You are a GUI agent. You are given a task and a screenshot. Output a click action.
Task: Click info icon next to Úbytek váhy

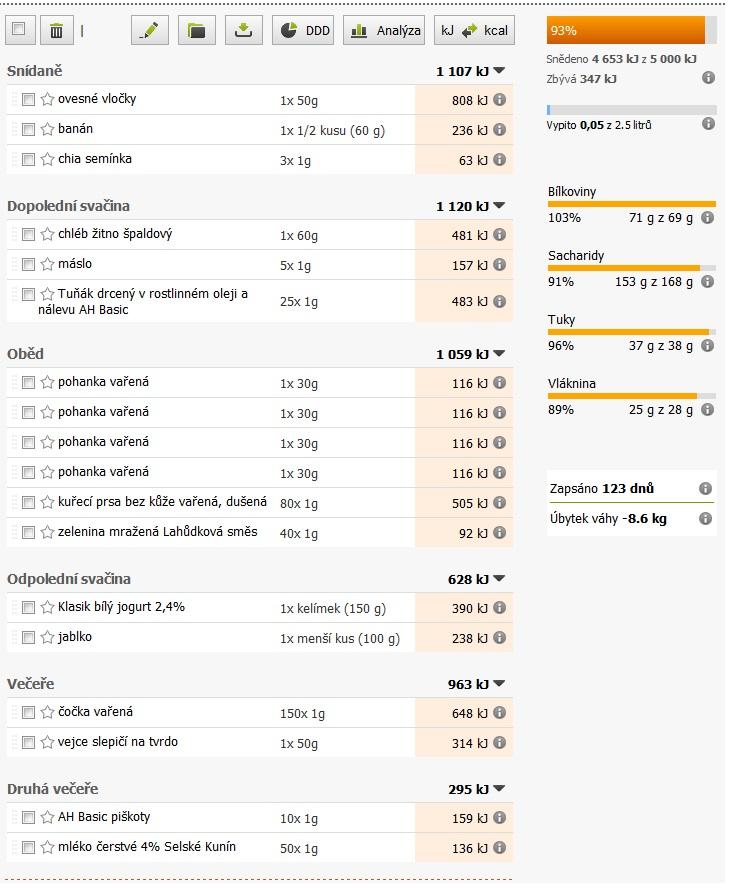pos(705,519)
